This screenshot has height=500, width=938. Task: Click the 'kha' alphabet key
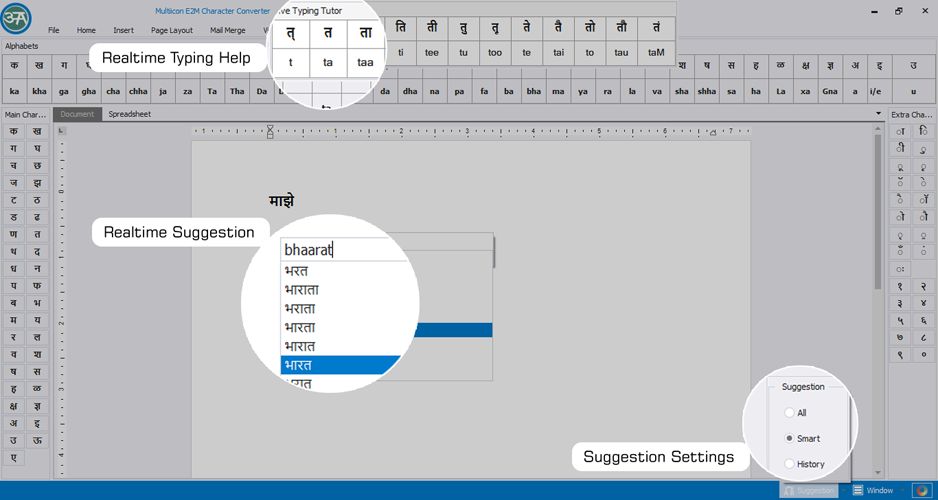(x=39, y=92)
